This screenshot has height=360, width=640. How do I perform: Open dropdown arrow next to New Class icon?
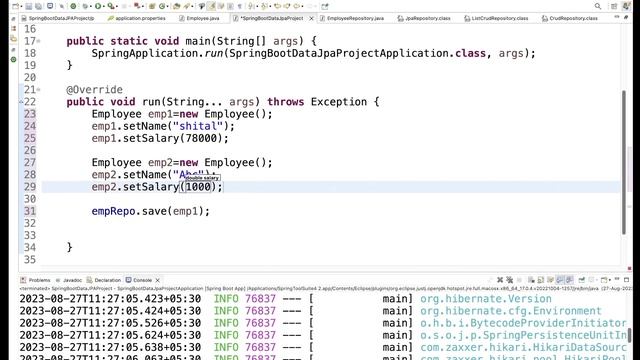click(167, 7)
